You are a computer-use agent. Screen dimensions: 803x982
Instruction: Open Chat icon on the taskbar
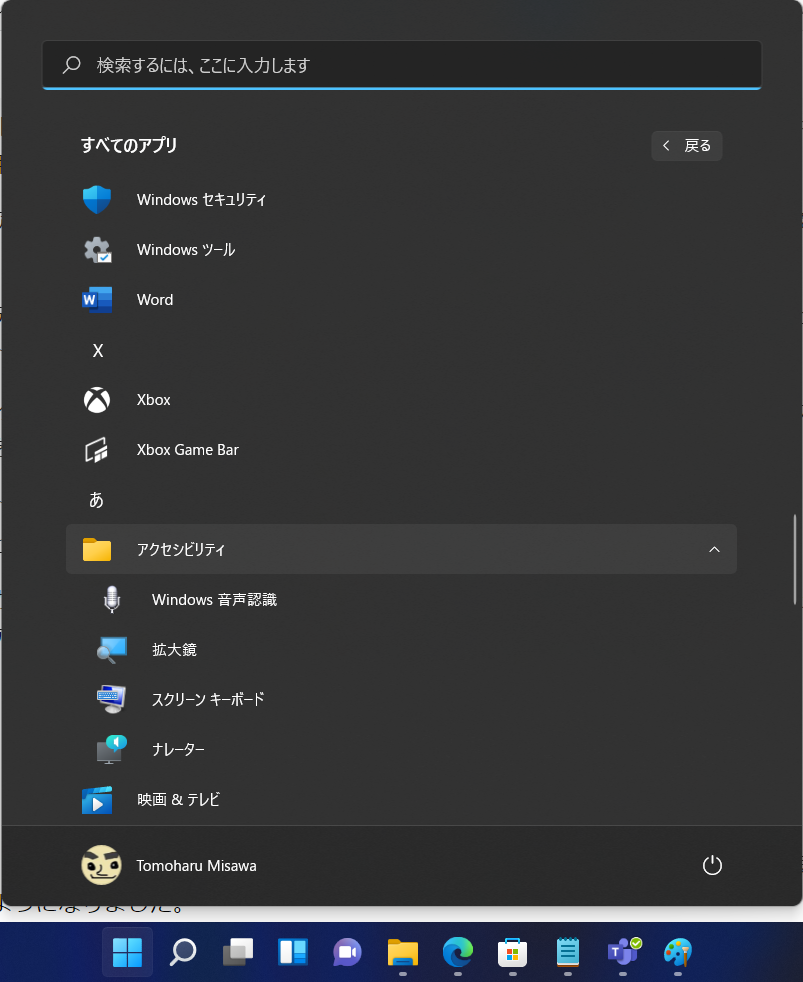[x=347, y=953]
